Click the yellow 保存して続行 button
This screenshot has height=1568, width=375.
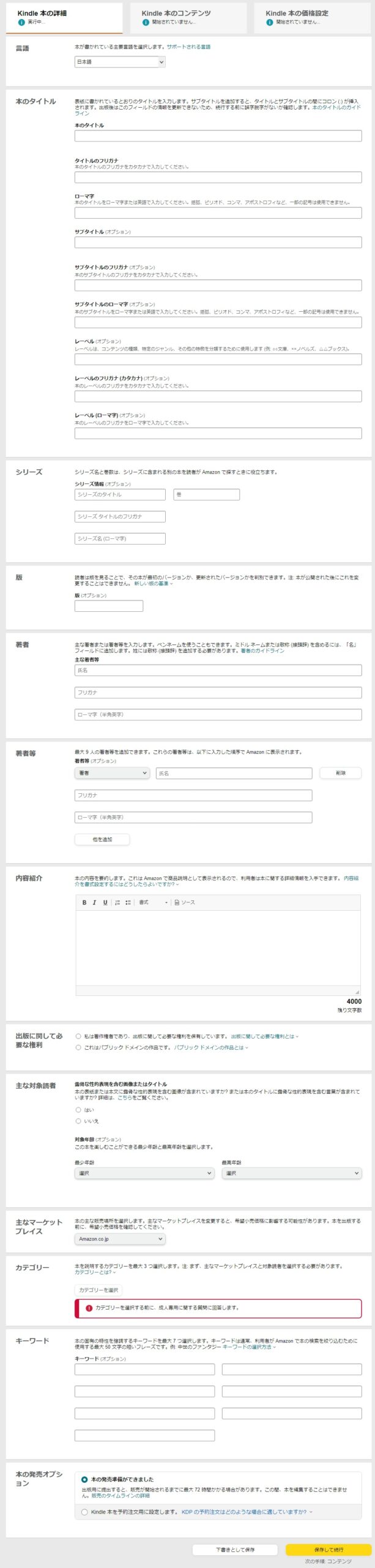(329, 1549)
